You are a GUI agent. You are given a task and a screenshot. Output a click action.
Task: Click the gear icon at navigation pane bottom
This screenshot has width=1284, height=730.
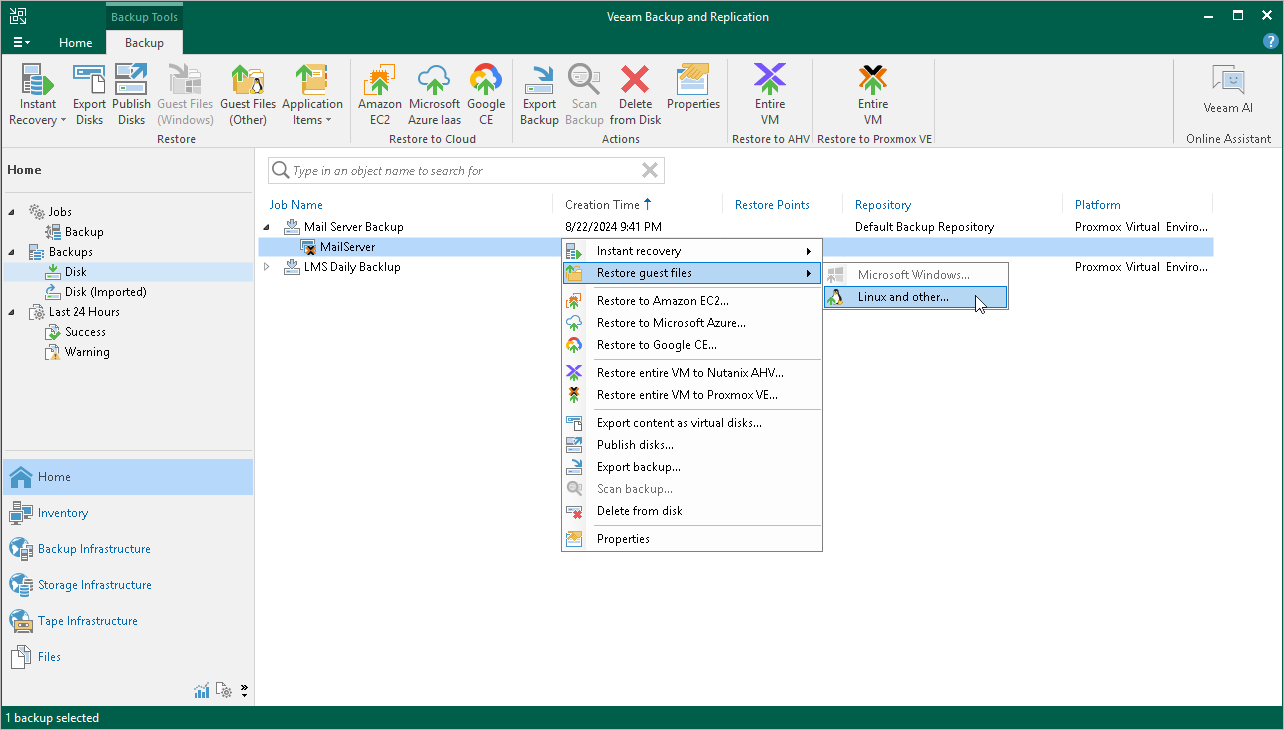pyautogui.click(x=225, y=690)
